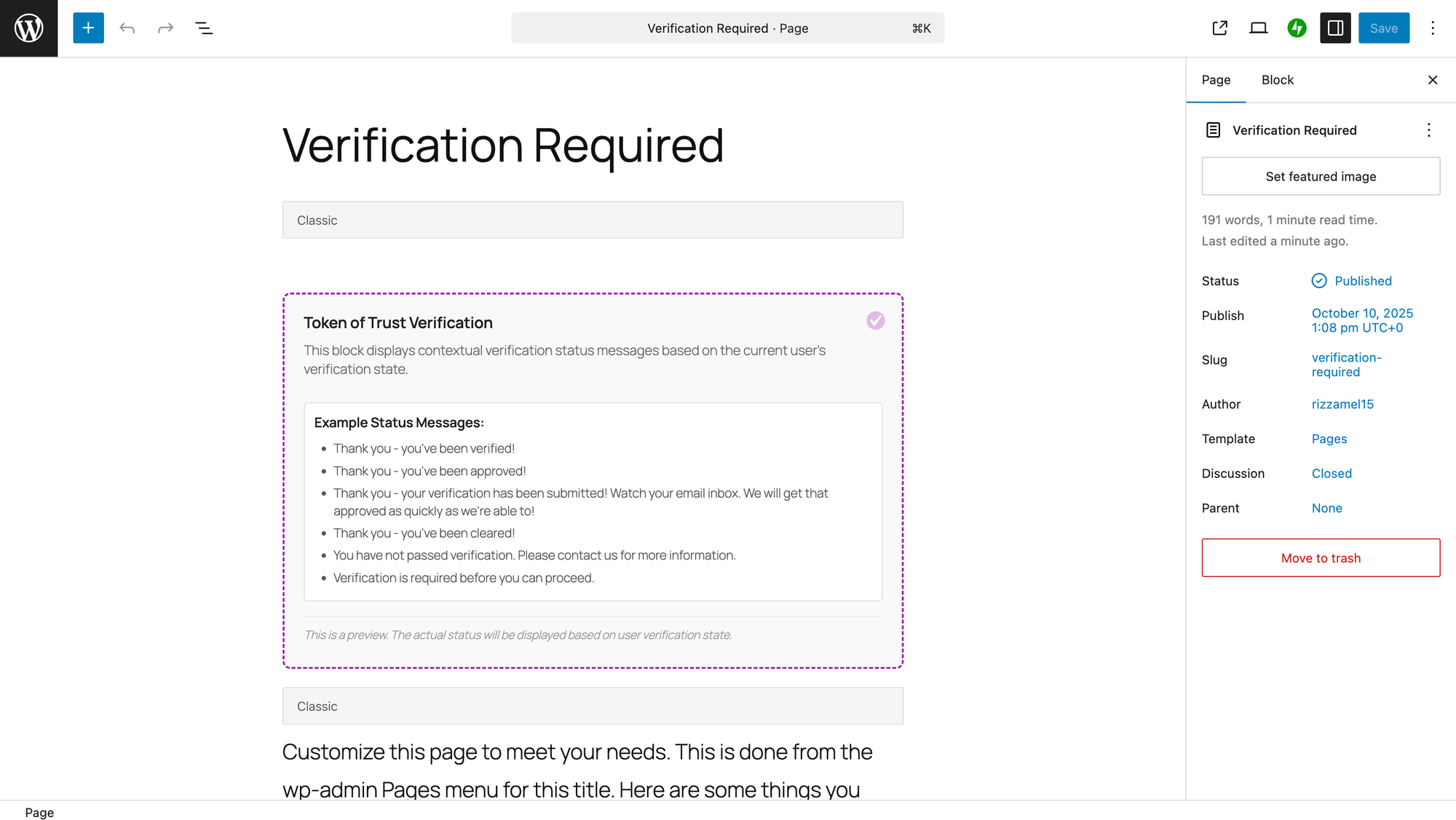Click Move to trash button

click(x=1321, y=558)
